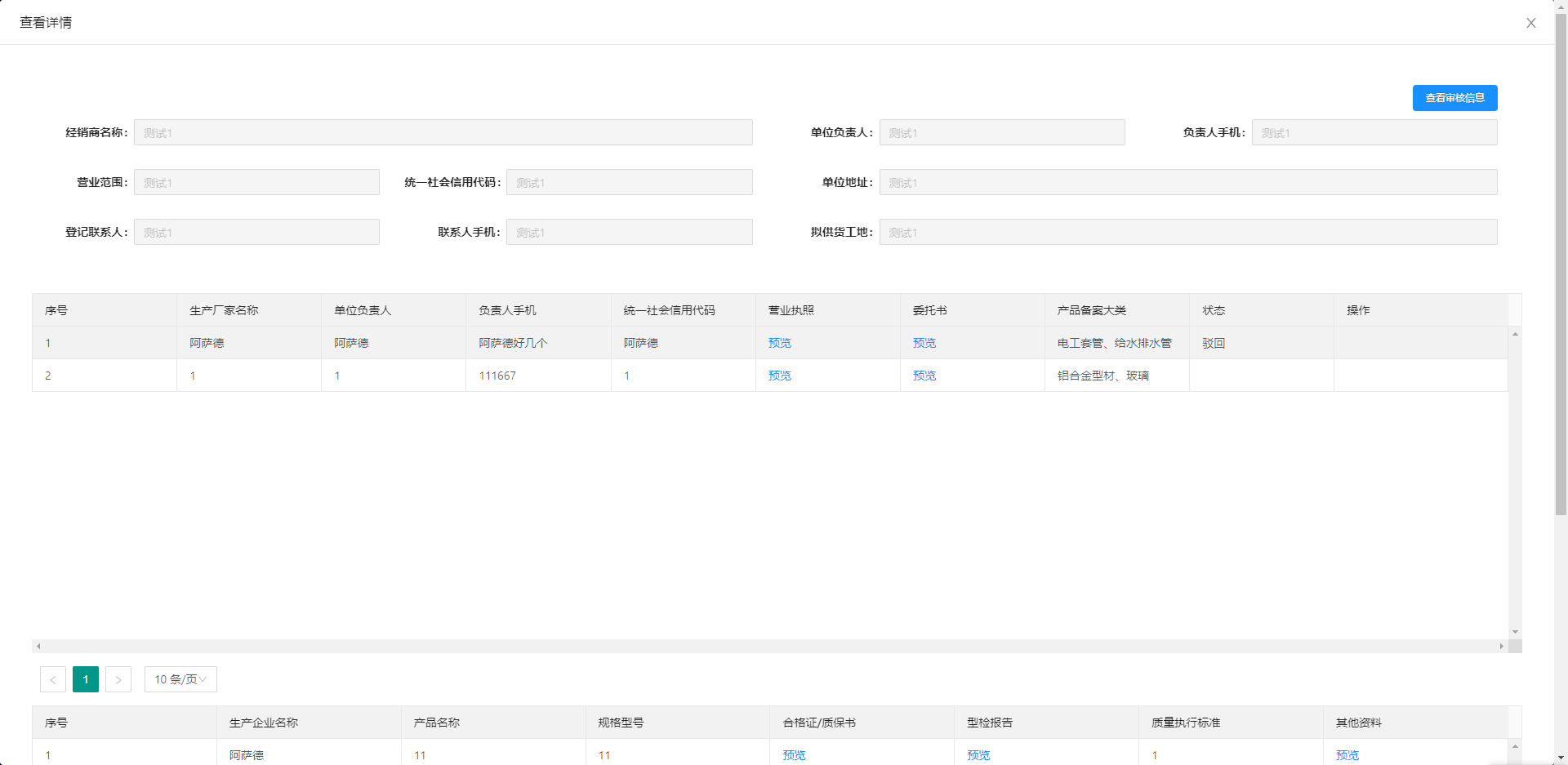Click table scroll-down arrow of manufacturer table

tap(1515, 632)
